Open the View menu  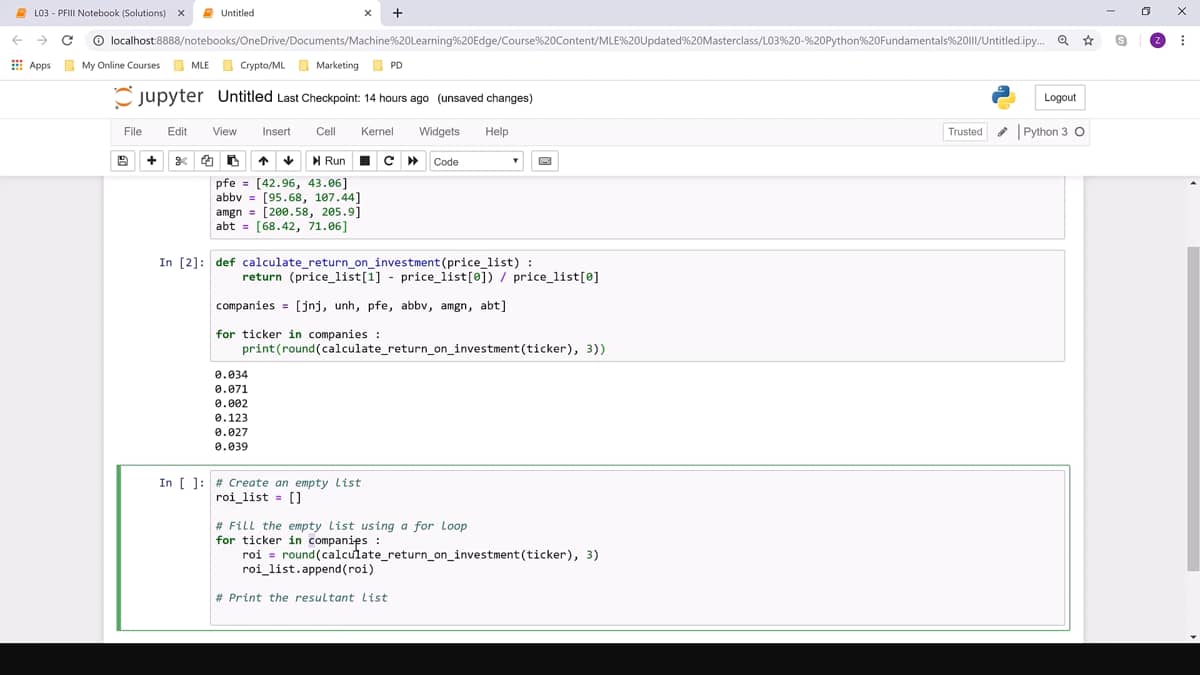[x=224, y=132]
